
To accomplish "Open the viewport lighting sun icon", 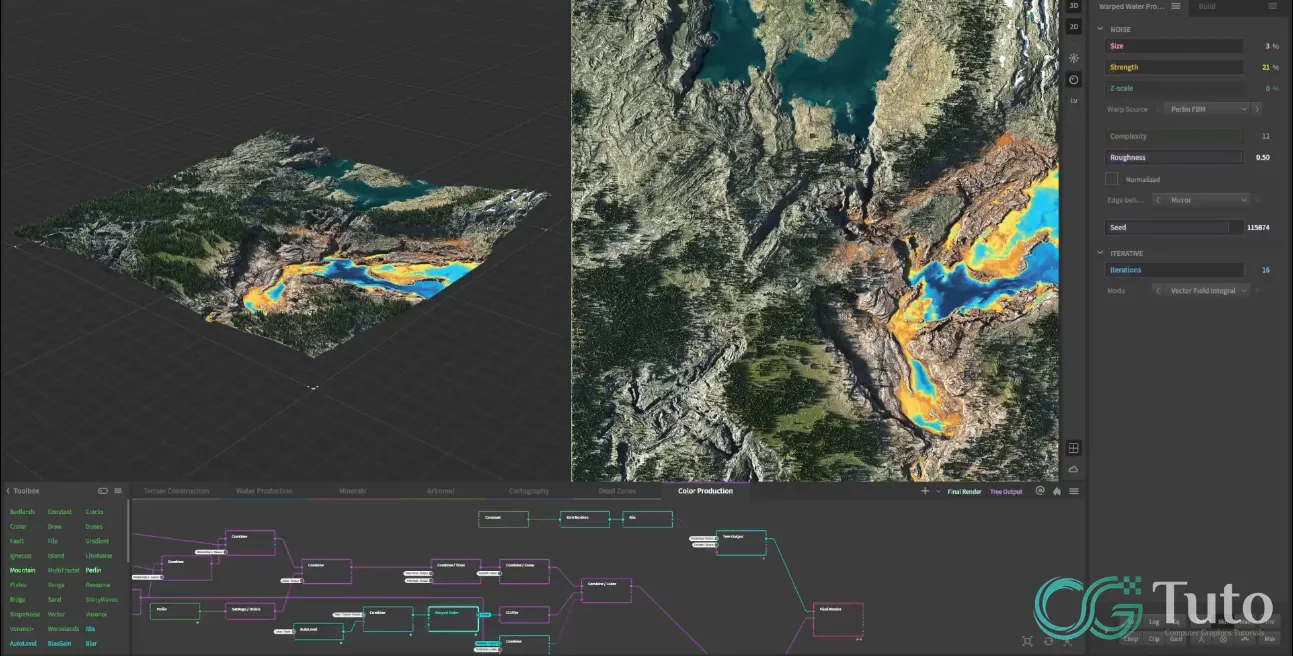I will pos(1073,58).
